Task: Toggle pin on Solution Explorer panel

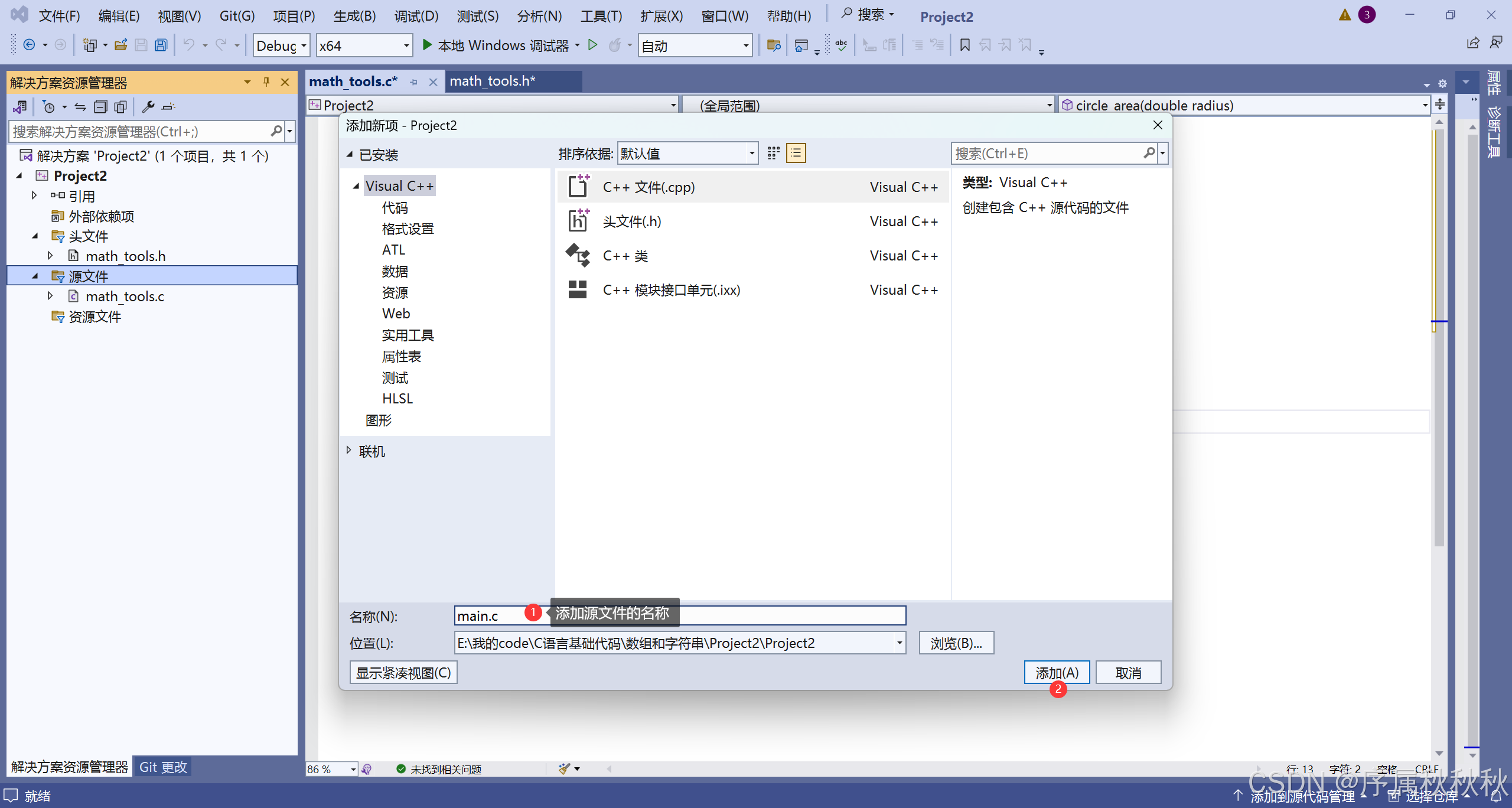Action: pyautogui.click(x=266, y=82)
